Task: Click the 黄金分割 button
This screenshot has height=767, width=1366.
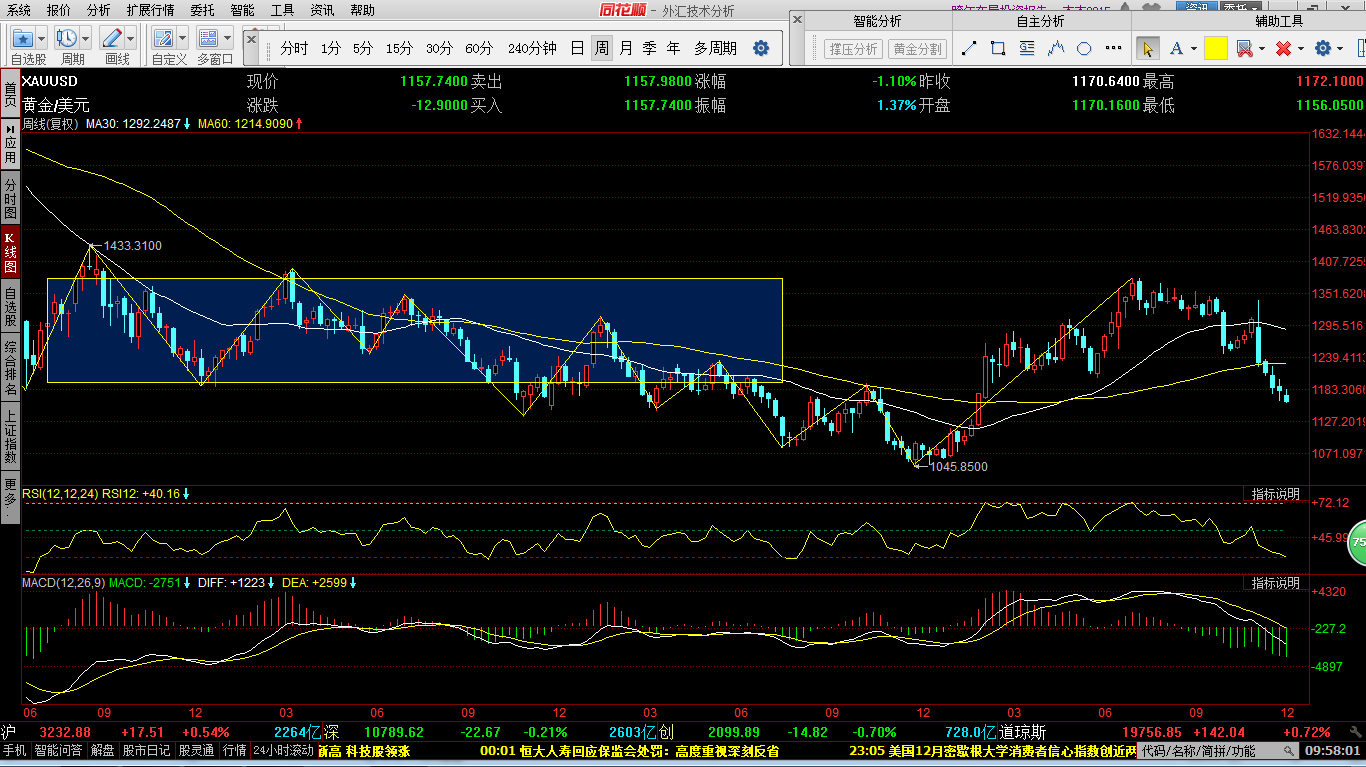Action: (x=917, y=48)
